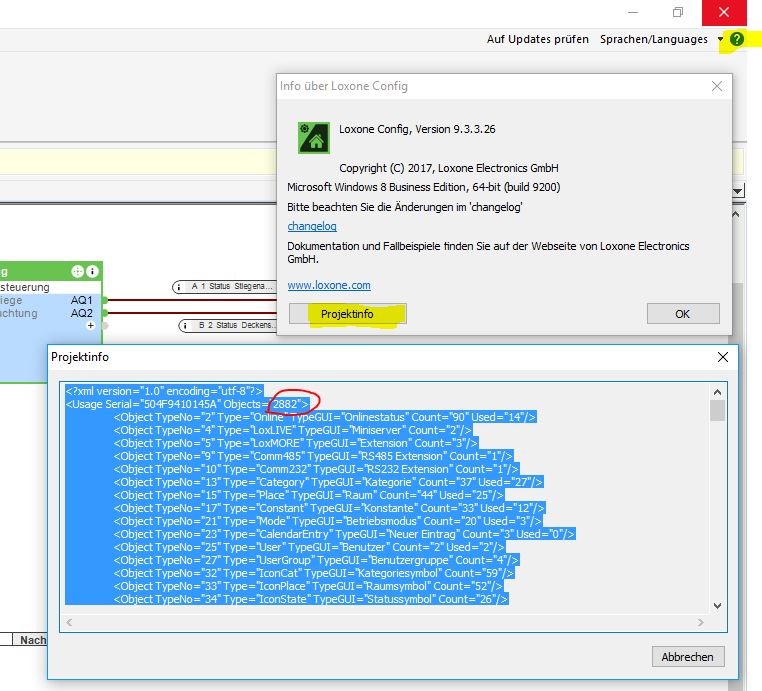Click the Projektinfo button
The image size is (762, 691).
pyautogui.click(x=347, y=314)
